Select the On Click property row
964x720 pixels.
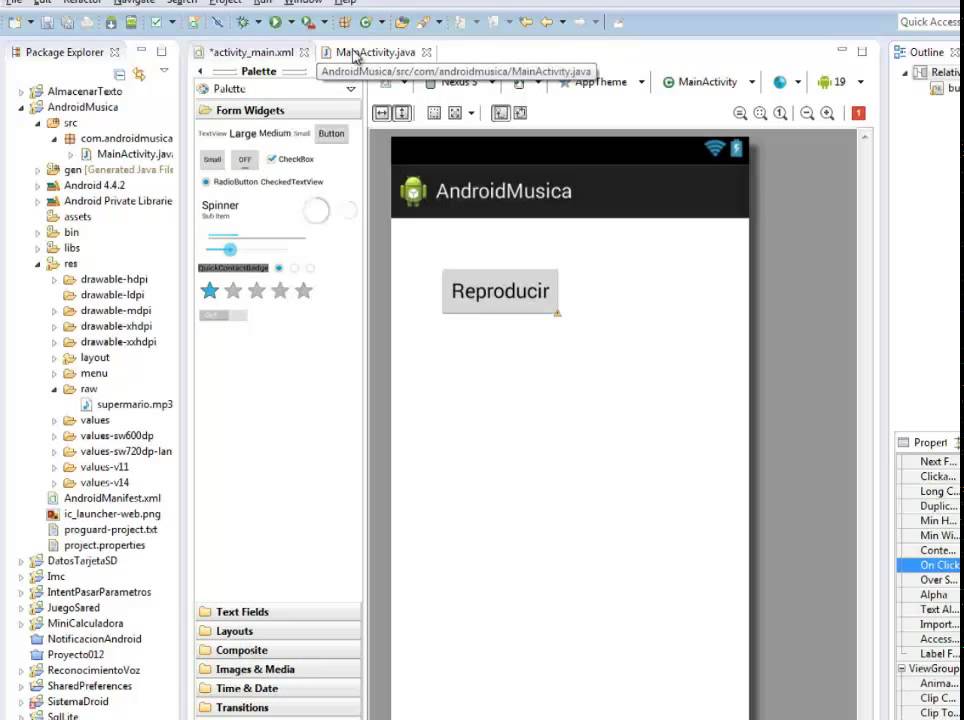tap(930, 565)
